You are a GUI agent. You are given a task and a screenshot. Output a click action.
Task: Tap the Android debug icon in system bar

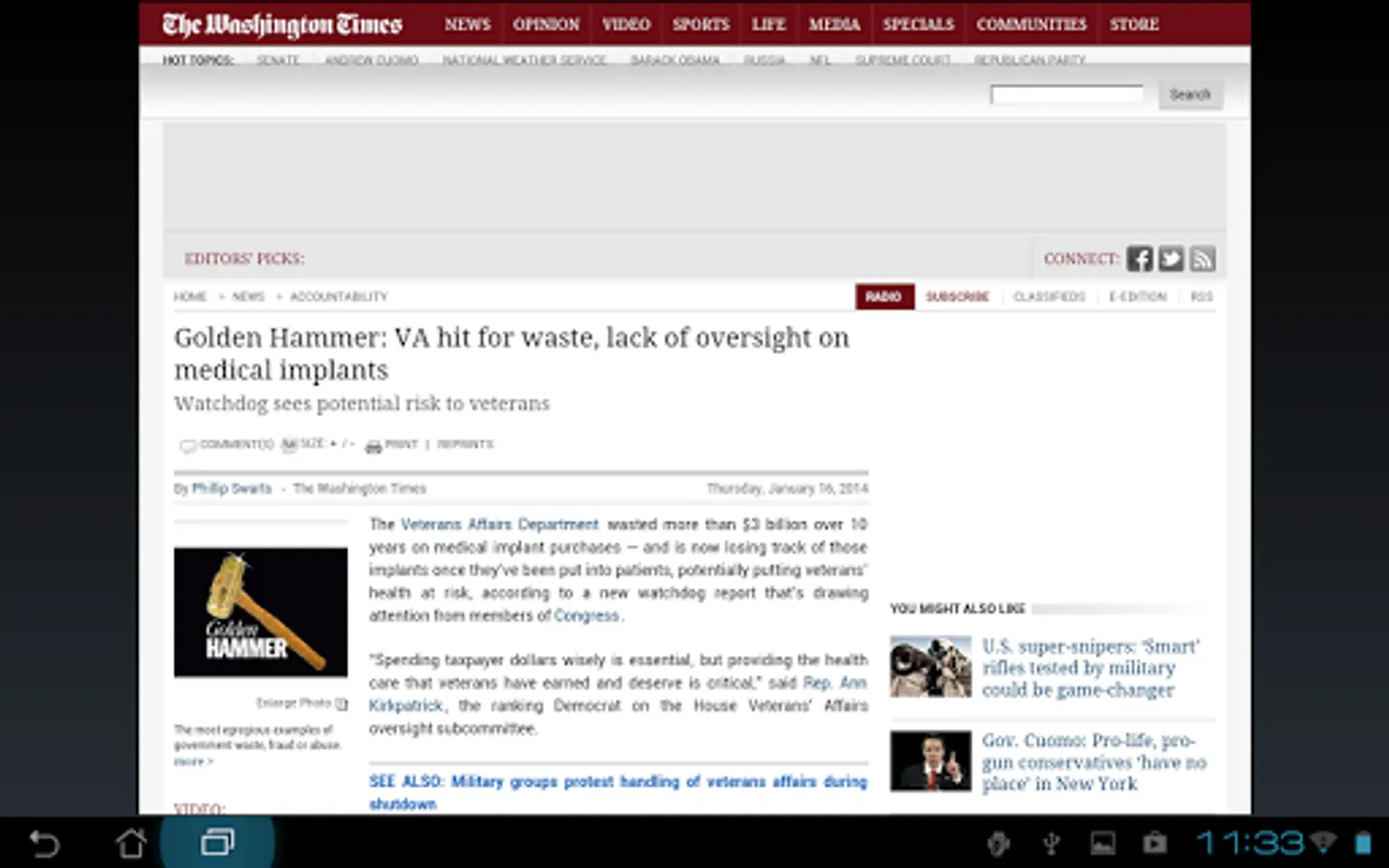[998, 844]
